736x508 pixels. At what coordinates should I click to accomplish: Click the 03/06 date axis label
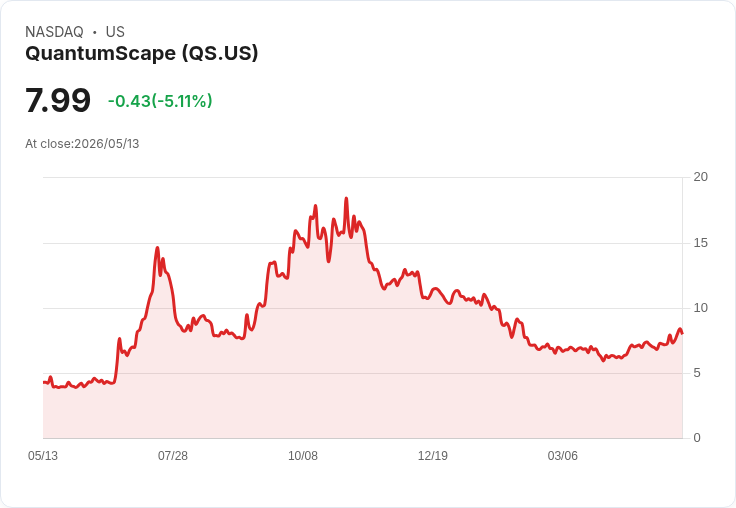coord(563,455)
